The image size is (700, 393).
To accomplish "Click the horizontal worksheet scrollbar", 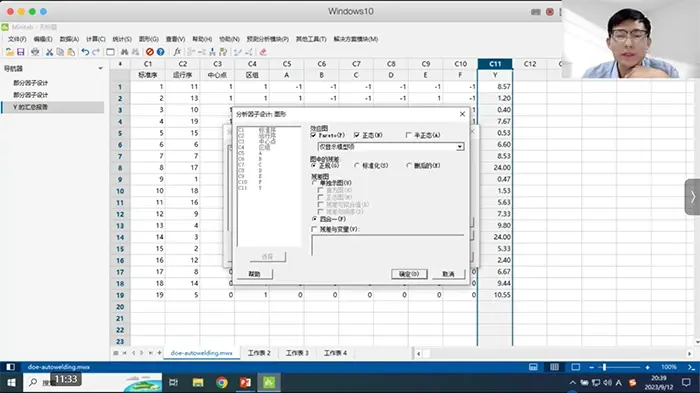I will point(554,353).
